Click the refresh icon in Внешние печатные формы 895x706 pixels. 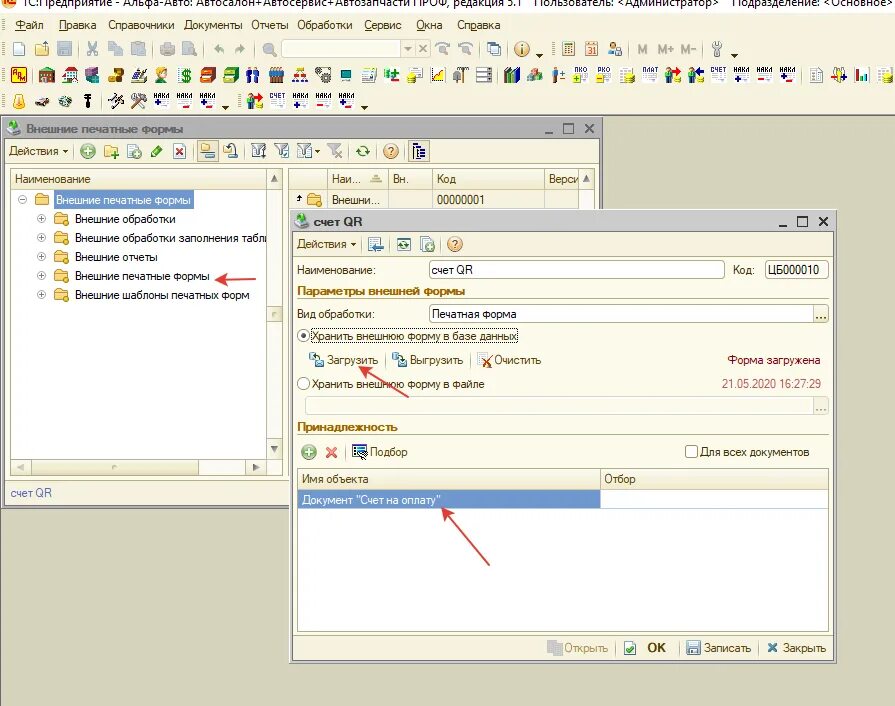pyautogui.click(x=362, y=151)
